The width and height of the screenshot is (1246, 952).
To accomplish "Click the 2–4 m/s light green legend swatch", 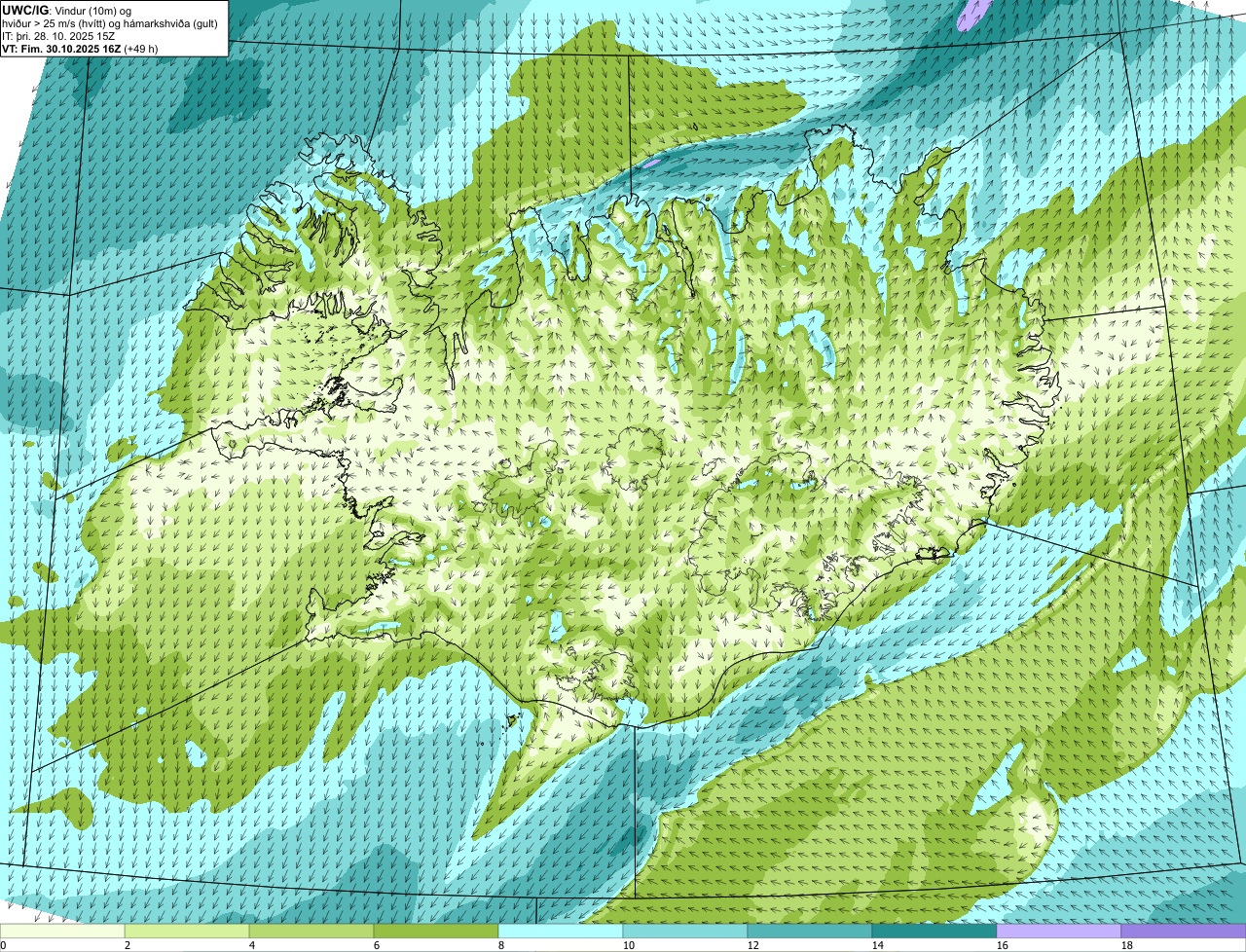I will [x=187, y=932].
